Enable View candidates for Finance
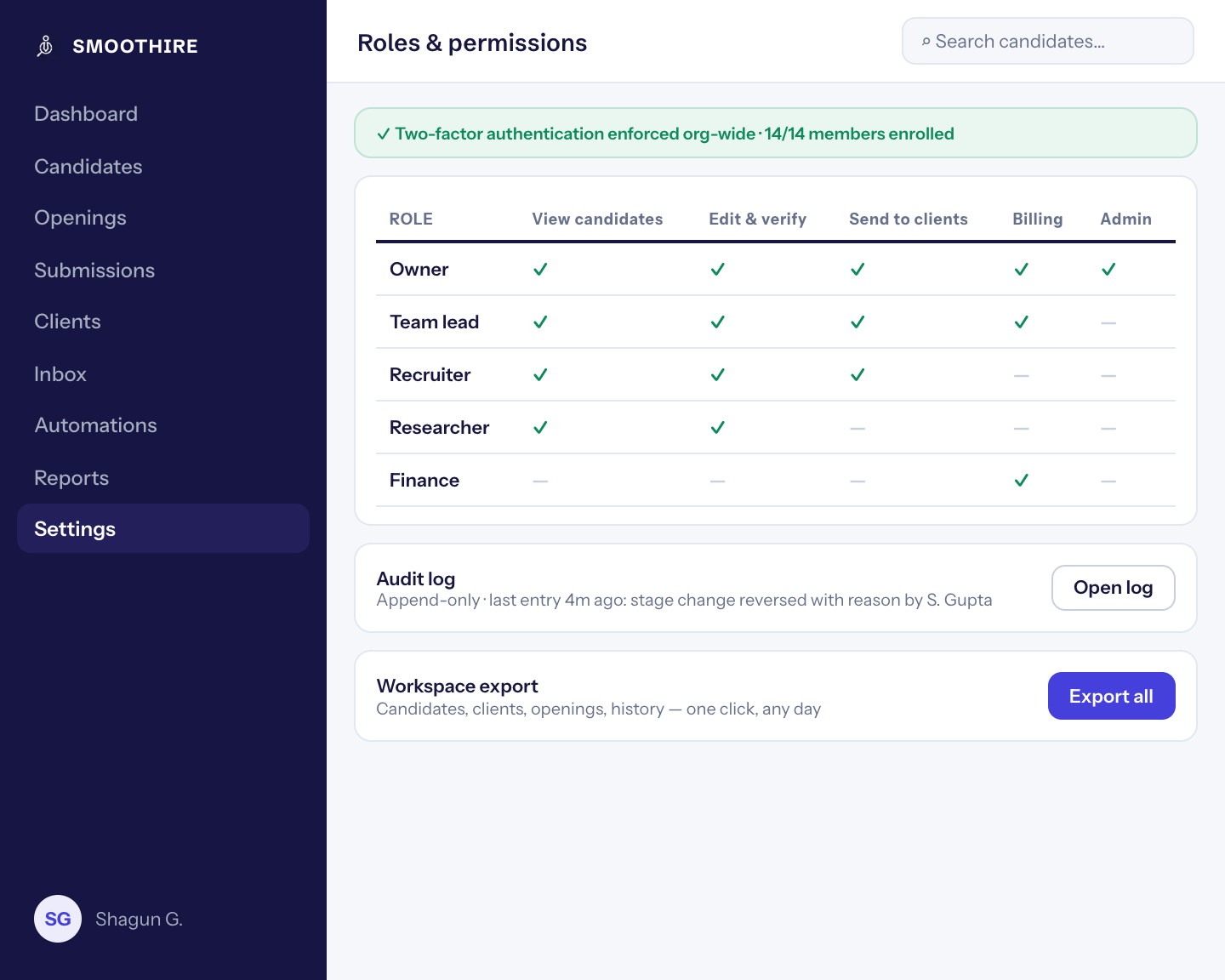 click(540, 481)
